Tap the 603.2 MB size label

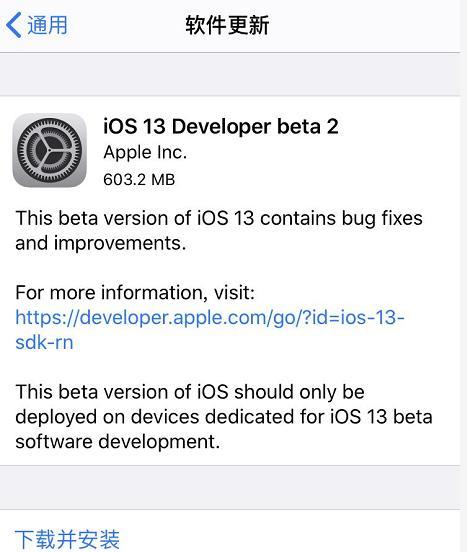pyautogui.click(x=139, y=180)
